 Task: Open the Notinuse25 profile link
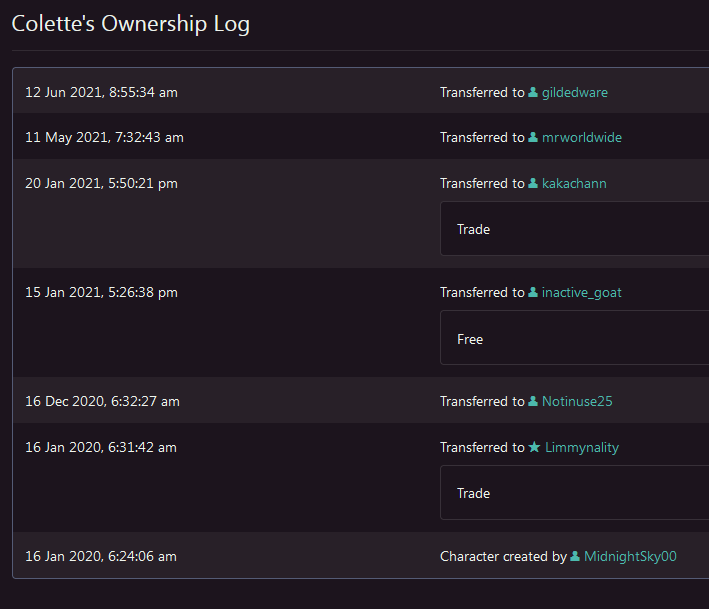pos(577,401)
